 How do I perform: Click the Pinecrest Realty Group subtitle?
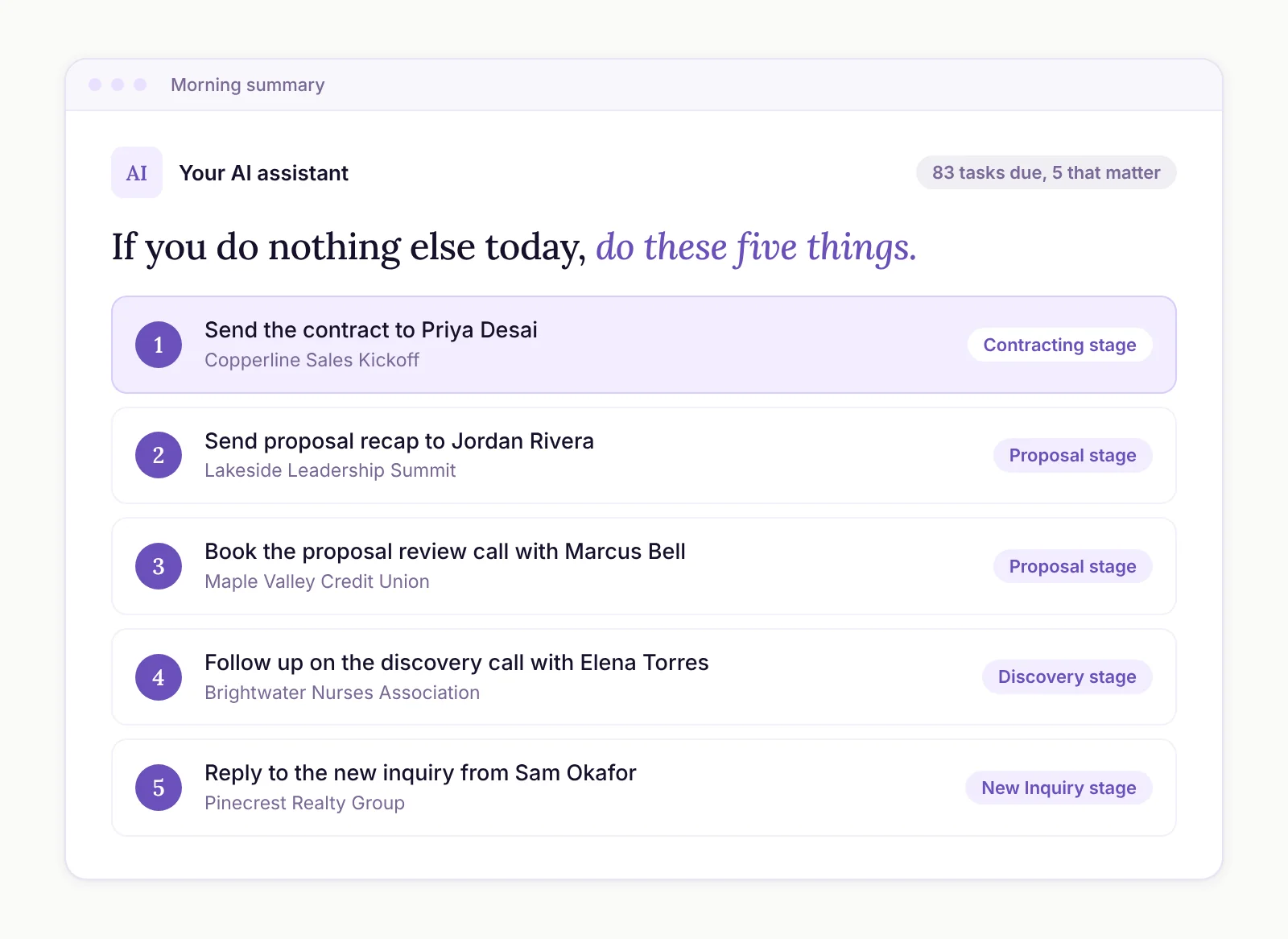click(304, 803)
